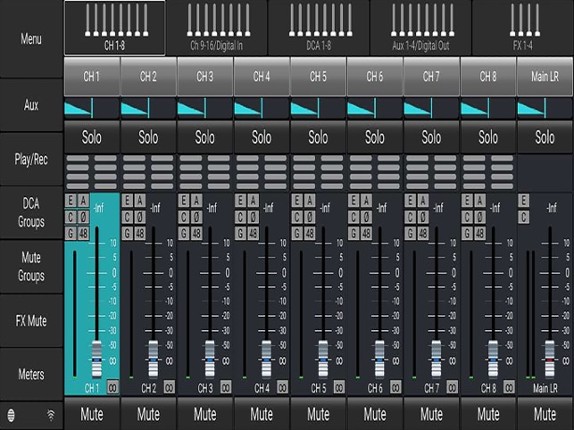Mute channel CH 2
This screenshot has width=574, height=430.
148,414
